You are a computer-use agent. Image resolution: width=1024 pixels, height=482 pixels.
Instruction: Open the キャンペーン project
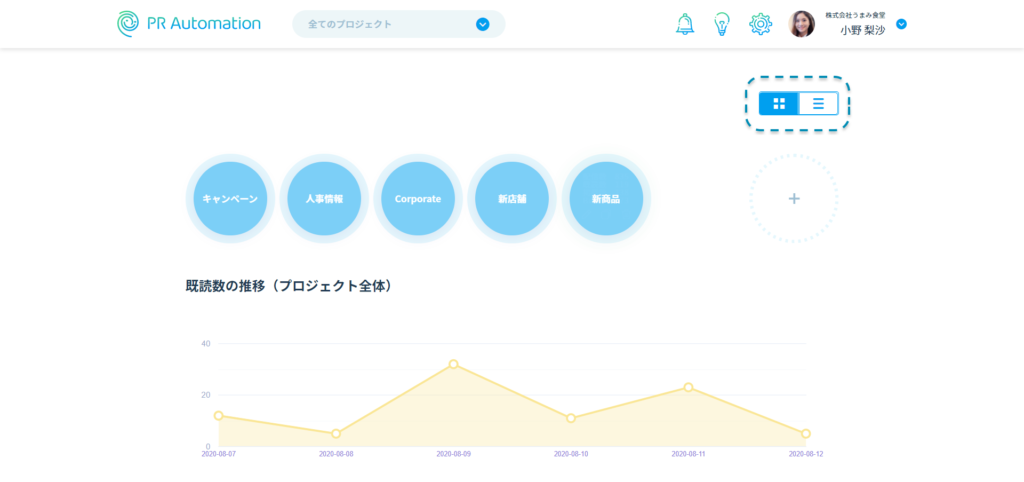pyautogui.click(x=230, y=199)
